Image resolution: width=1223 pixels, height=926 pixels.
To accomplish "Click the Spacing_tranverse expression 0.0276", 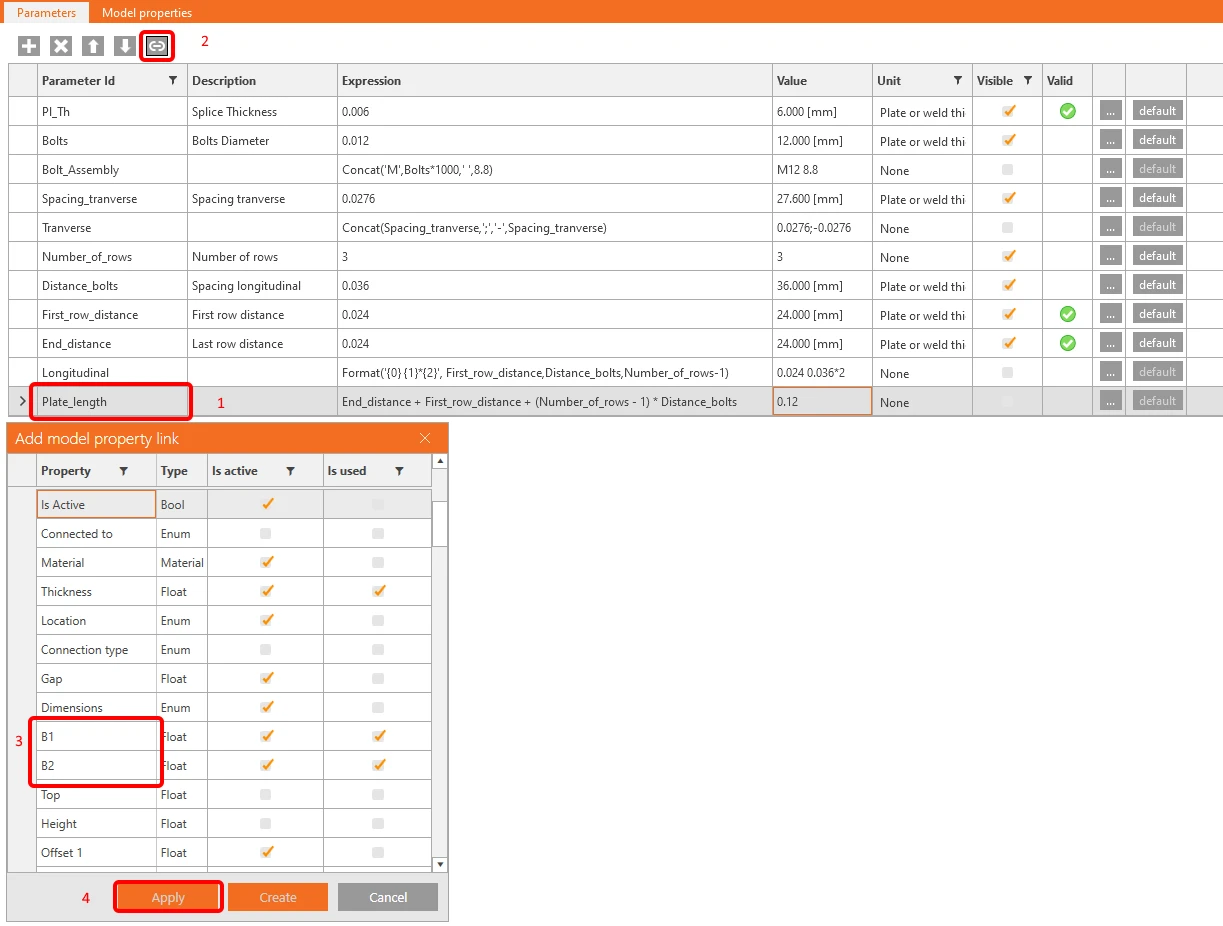I will tap(555, 198).
